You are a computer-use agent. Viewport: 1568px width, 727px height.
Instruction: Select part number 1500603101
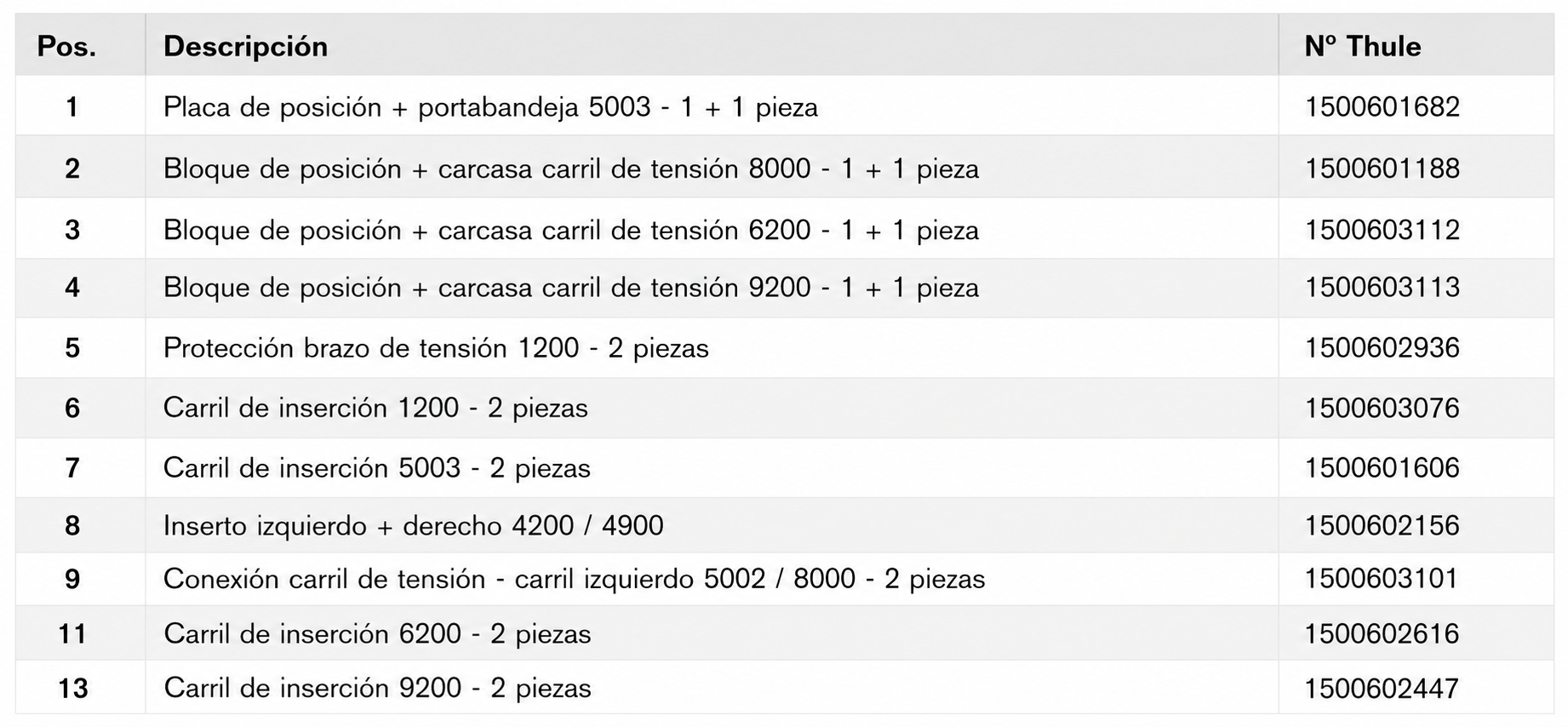(1382, 579)
